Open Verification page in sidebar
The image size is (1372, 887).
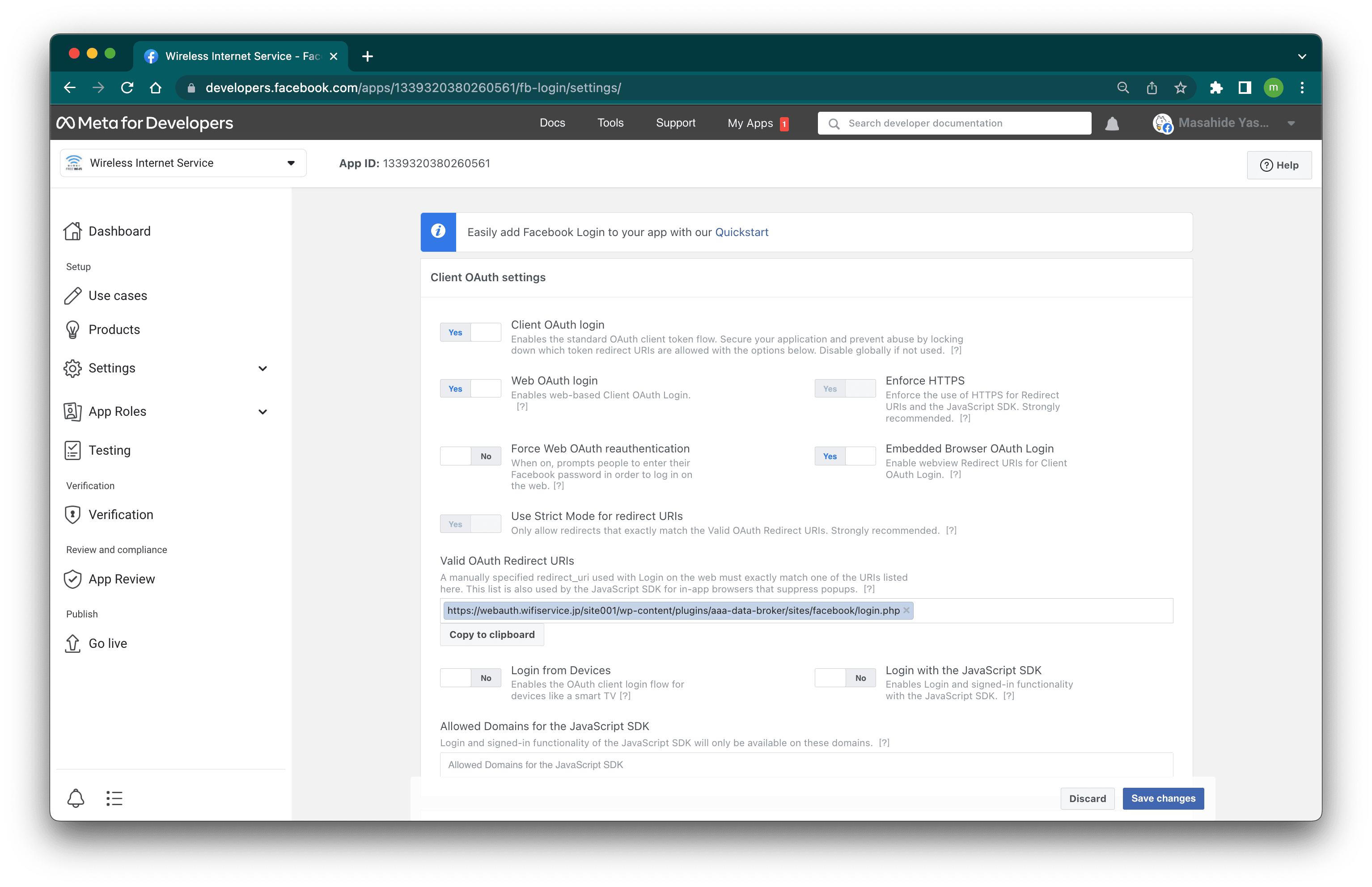108,514
